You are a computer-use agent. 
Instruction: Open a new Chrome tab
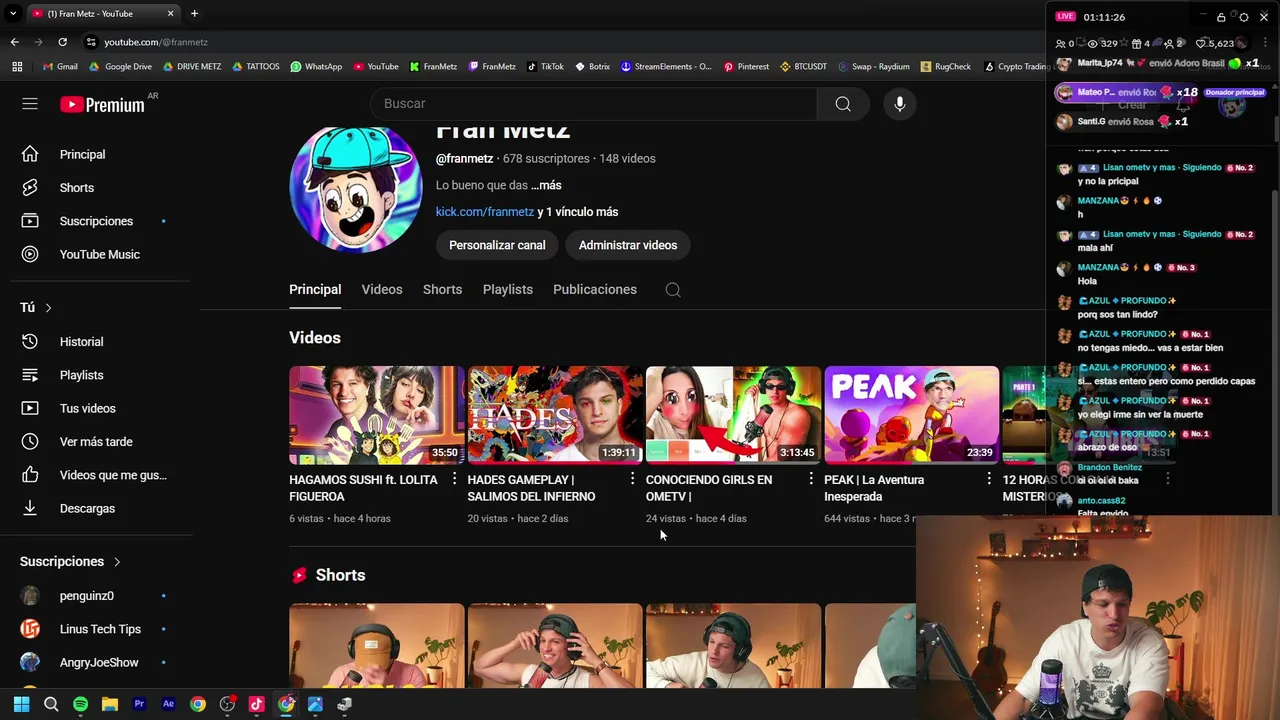click(194, 14)
